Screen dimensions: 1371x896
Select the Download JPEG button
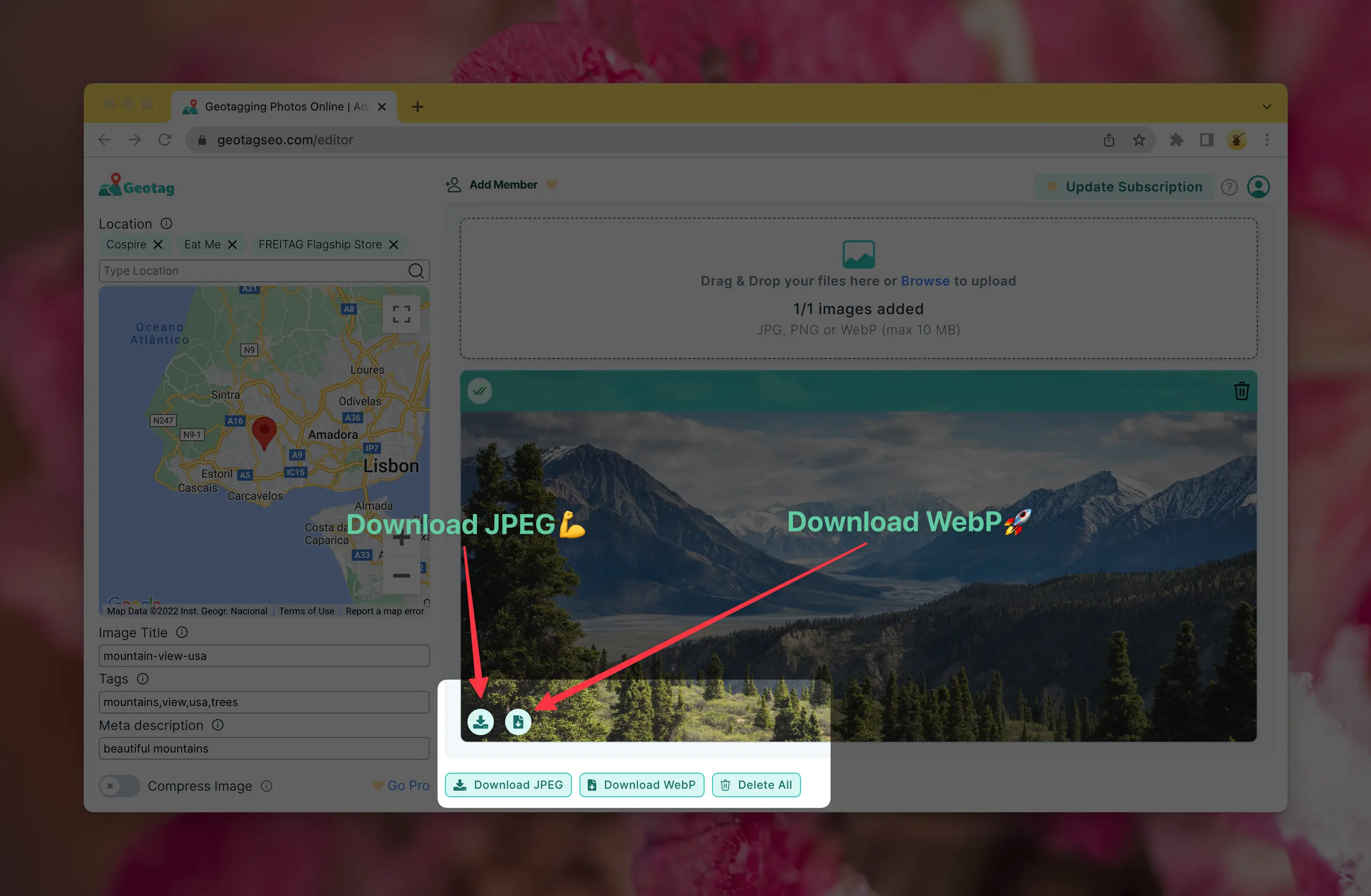[508, 784]
